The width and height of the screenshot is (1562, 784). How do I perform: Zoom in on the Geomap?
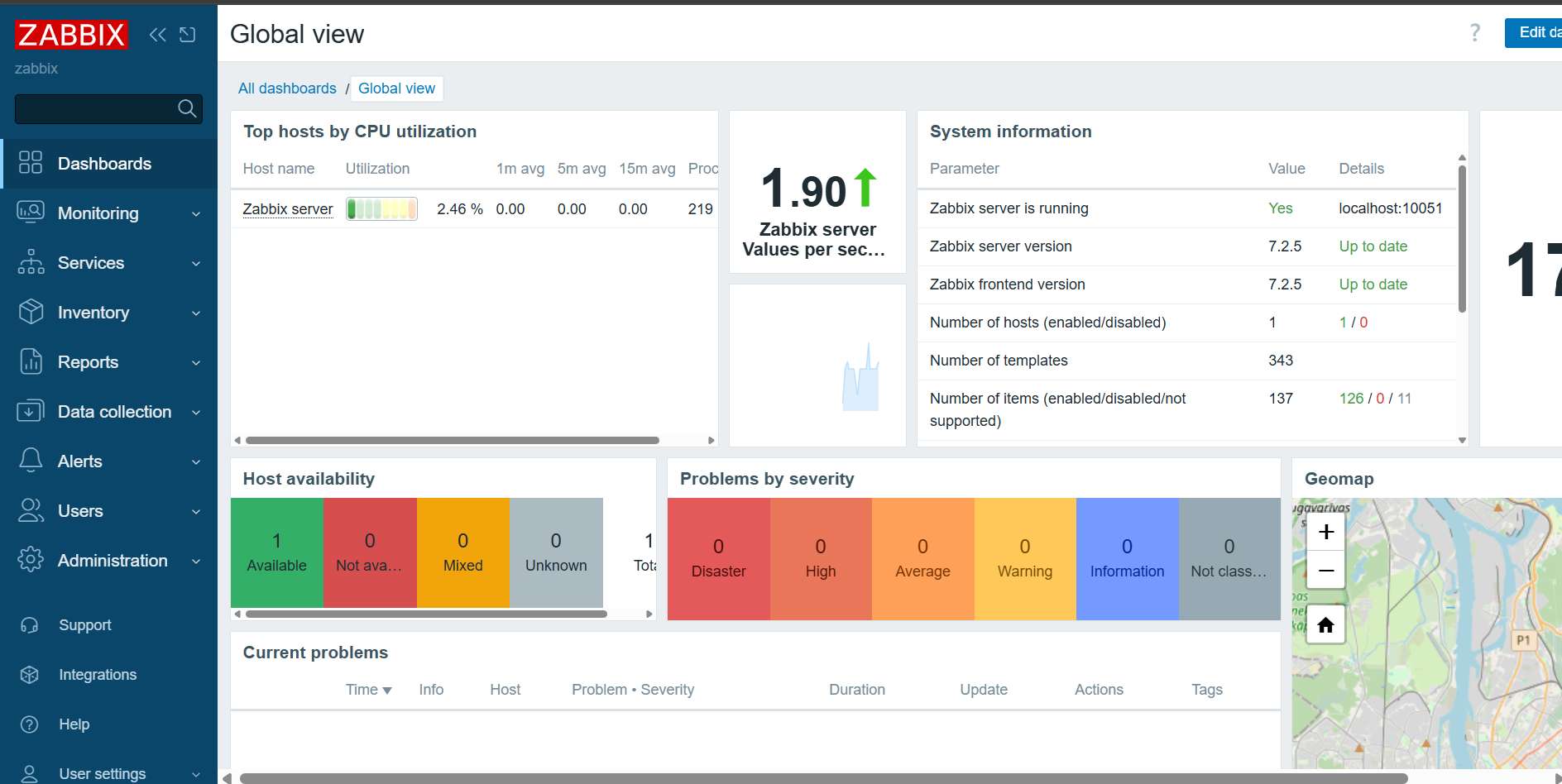click(1325, 532)
